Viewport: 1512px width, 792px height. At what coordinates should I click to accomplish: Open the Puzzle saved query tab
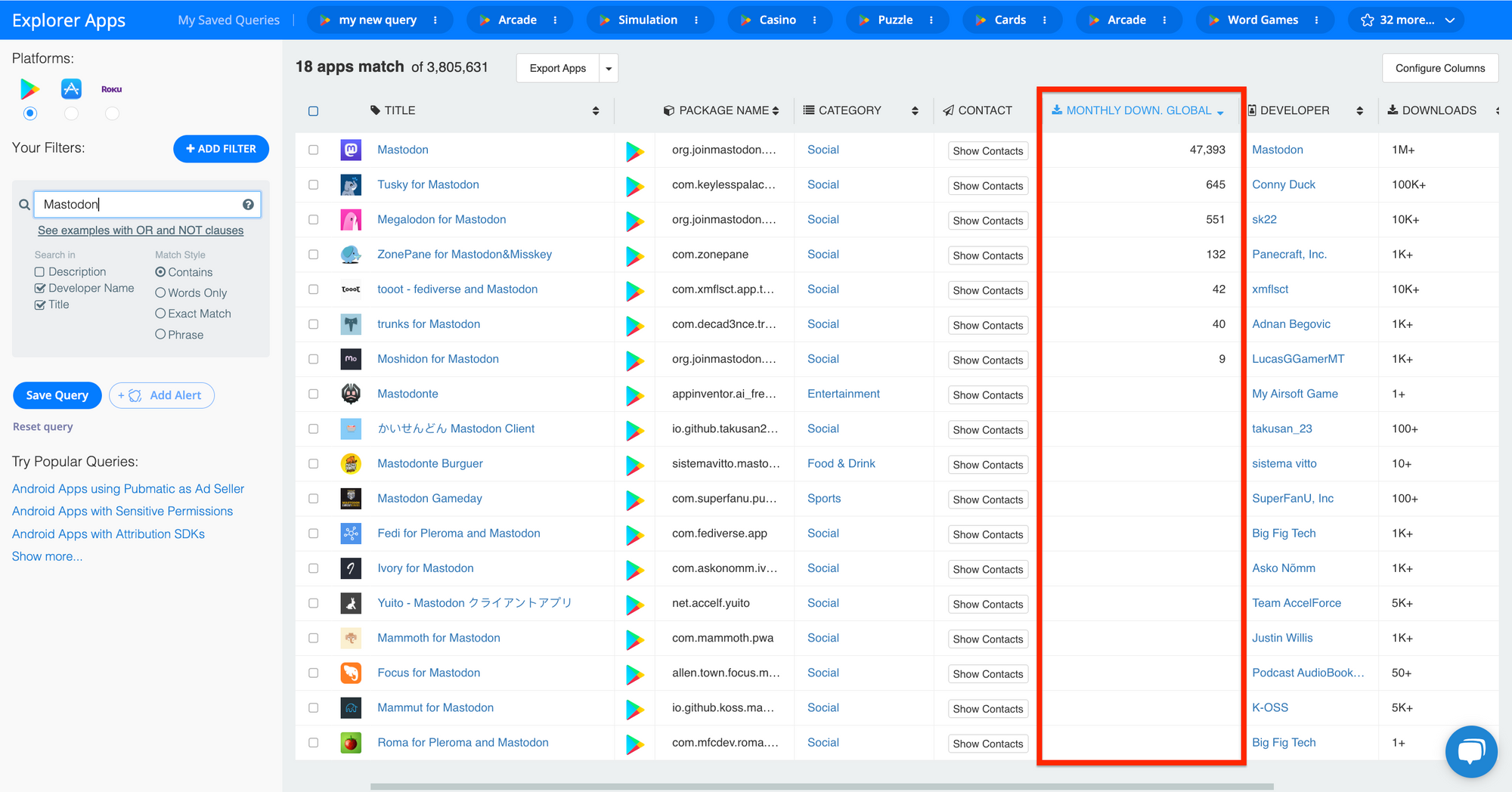[x=895, y=20]
